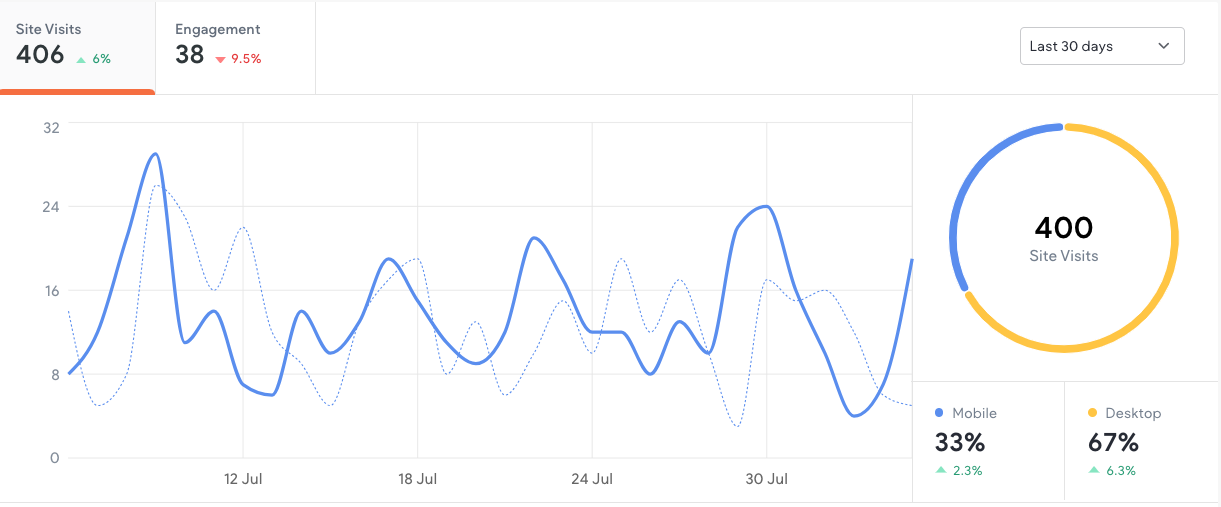This screenshot has height=507, width=1221.
Task: Select the Site Visits tab
Action: pyautogui.click(x=77, y=45)
